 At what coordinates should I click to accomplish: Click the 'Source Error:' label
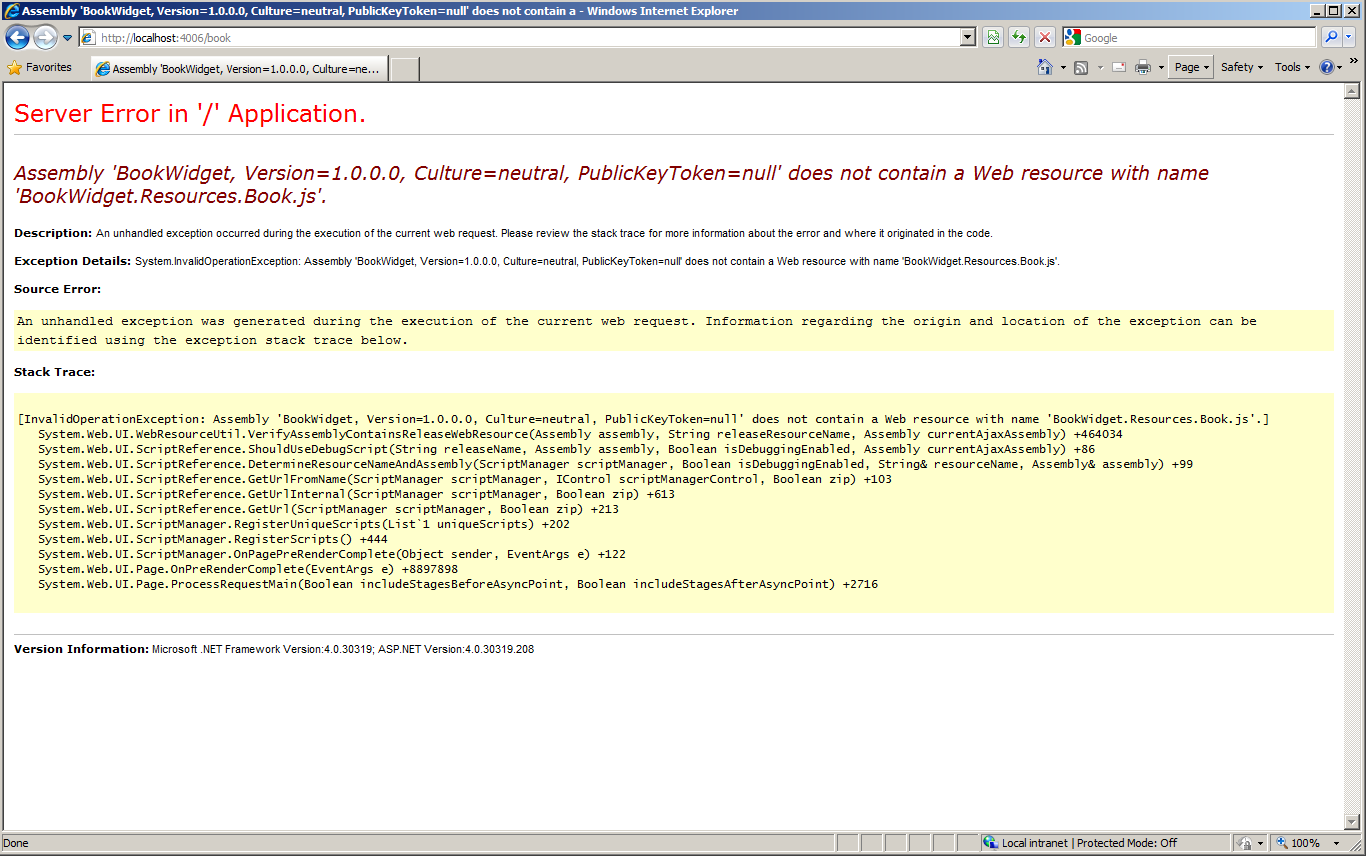pos(57,290)
